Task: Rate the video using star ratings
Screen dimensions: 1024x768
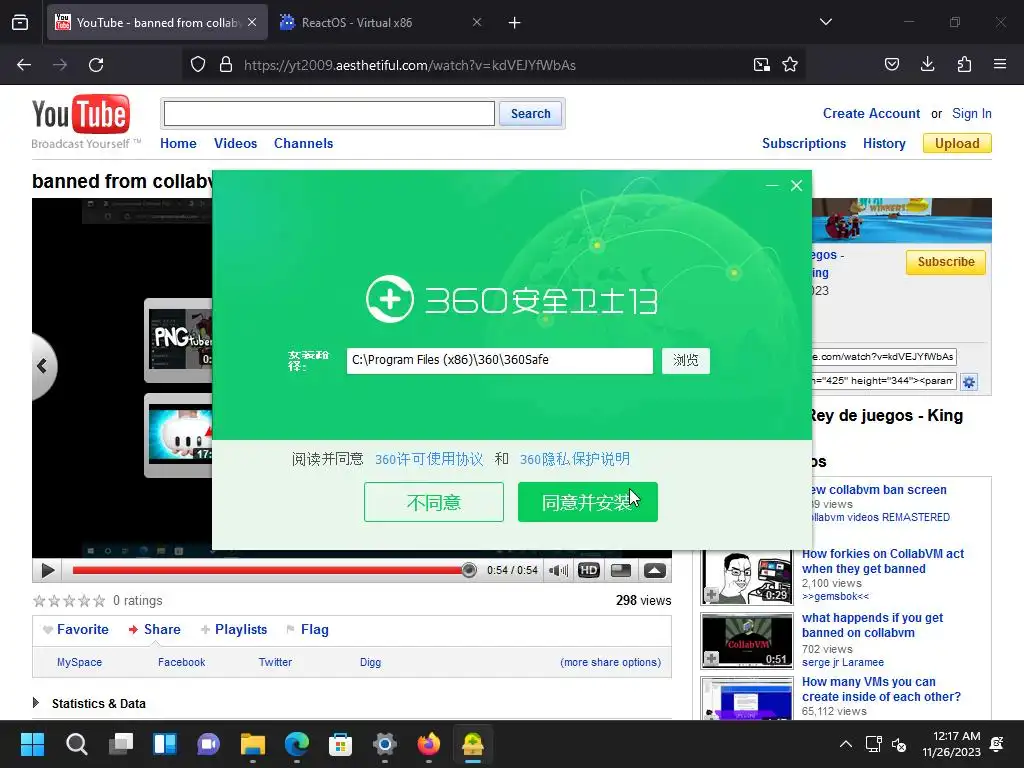Action: pos(69,601)
